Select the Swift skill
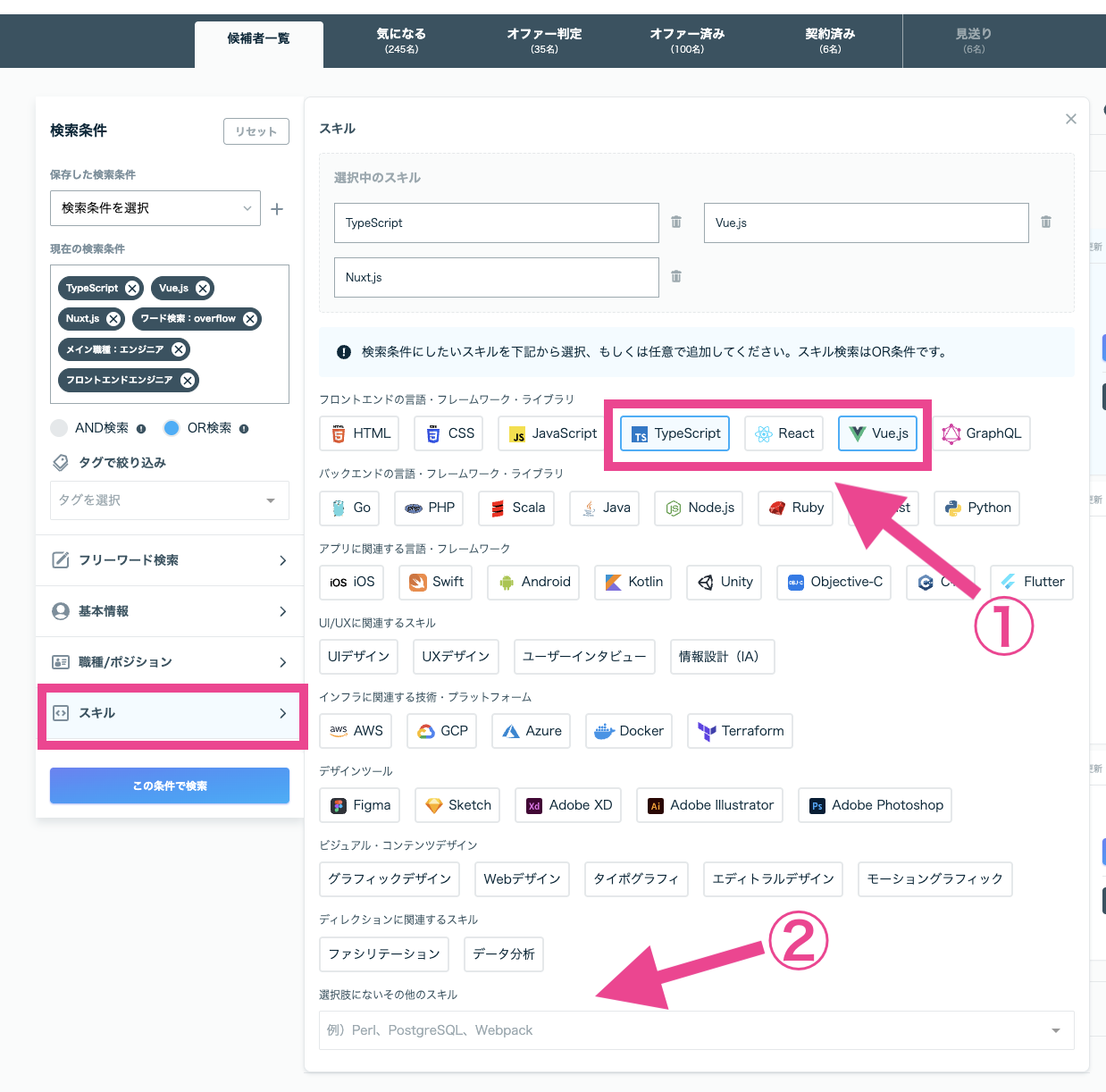The width and height of the screenshot is (1106, 1092). (436, 582)
